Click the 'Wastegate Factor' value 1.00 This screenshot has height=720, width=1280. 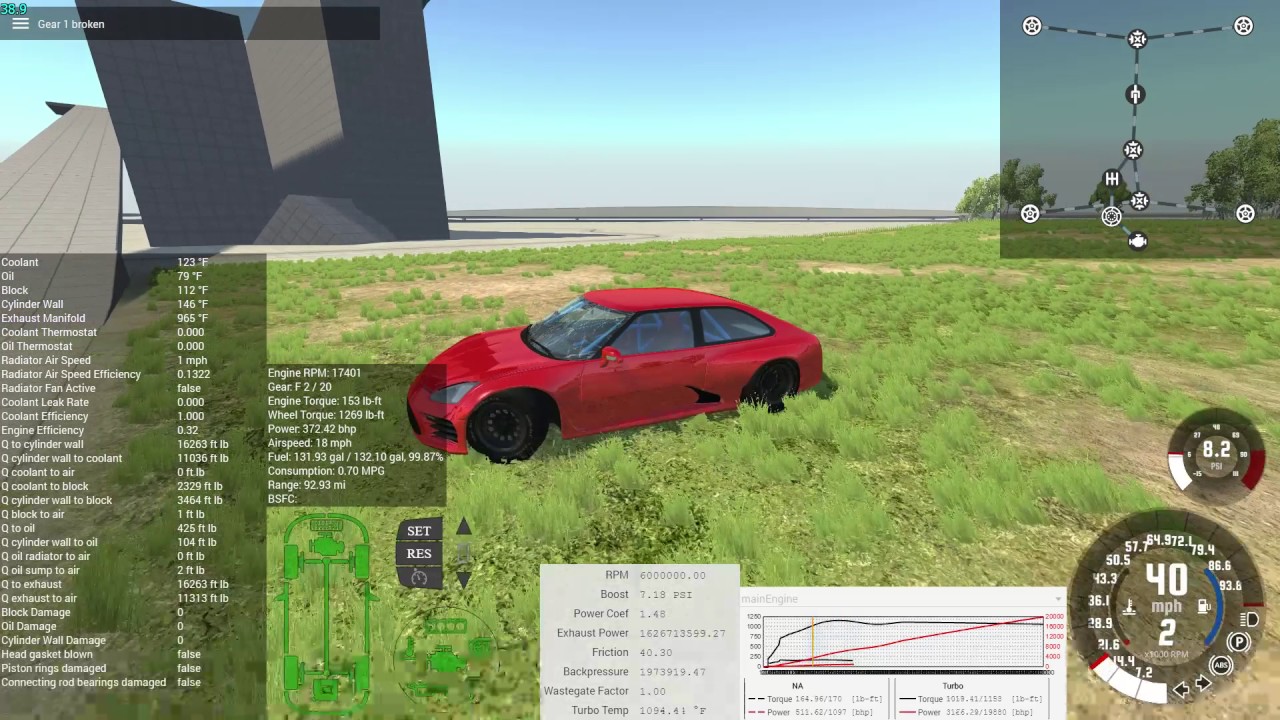pyautogui.click(x=652, y=691)
